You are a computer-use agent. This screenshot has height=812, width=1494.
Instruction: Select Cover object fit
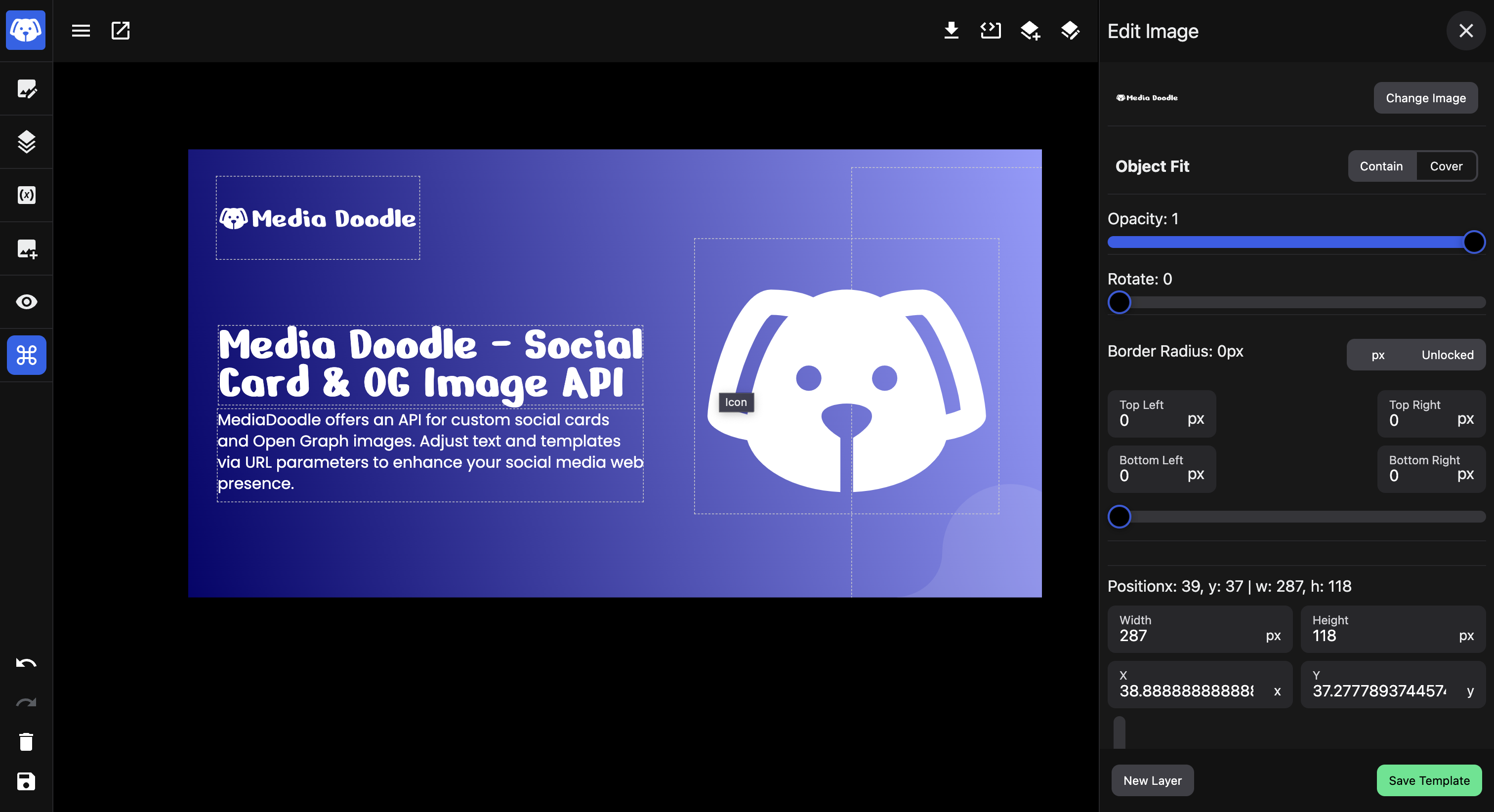click(x=1446, y=166)
